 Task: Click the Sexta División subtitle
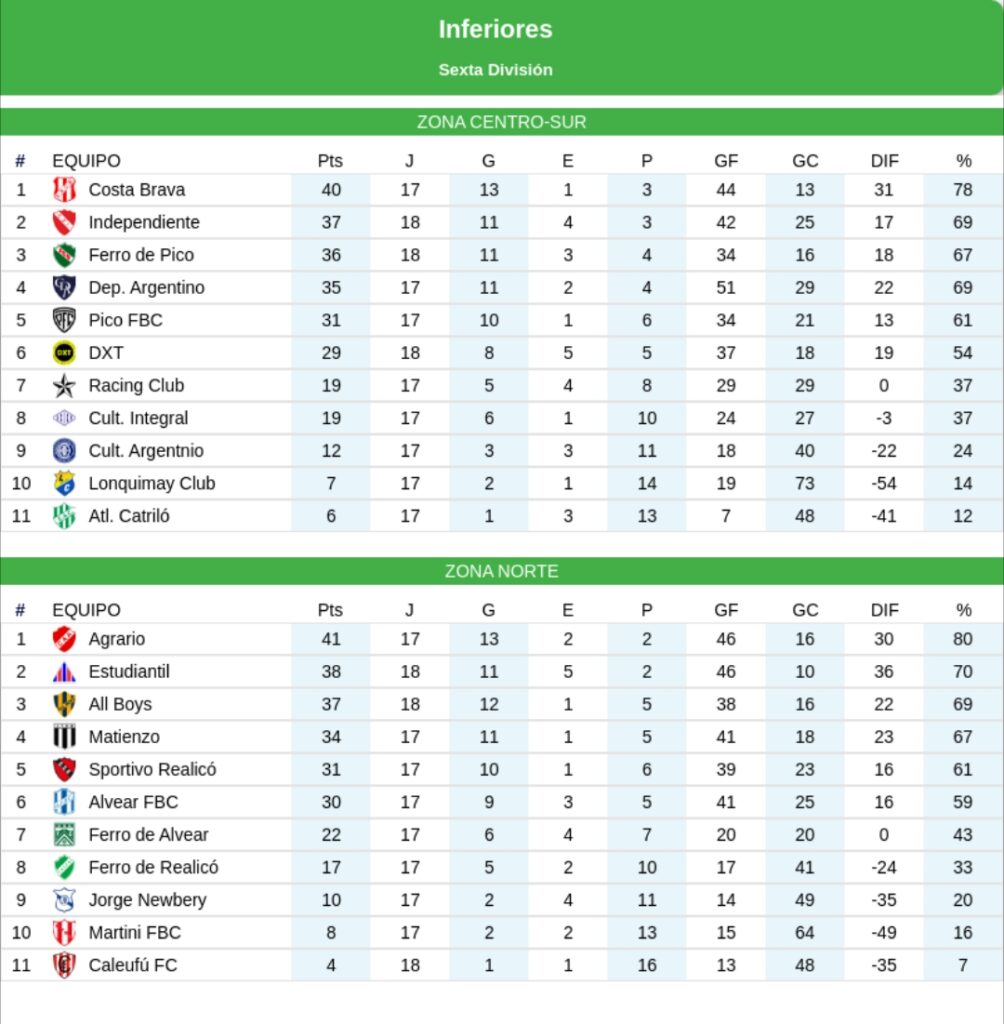(x=495, y=70)
